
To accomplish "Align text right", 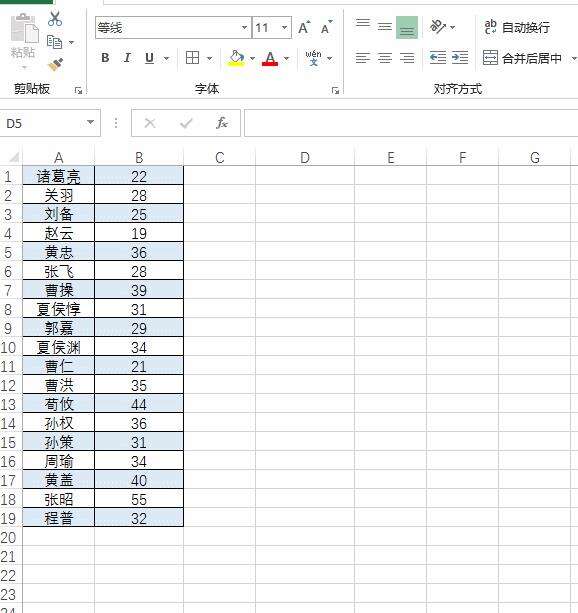I will [x=407, y=58].
